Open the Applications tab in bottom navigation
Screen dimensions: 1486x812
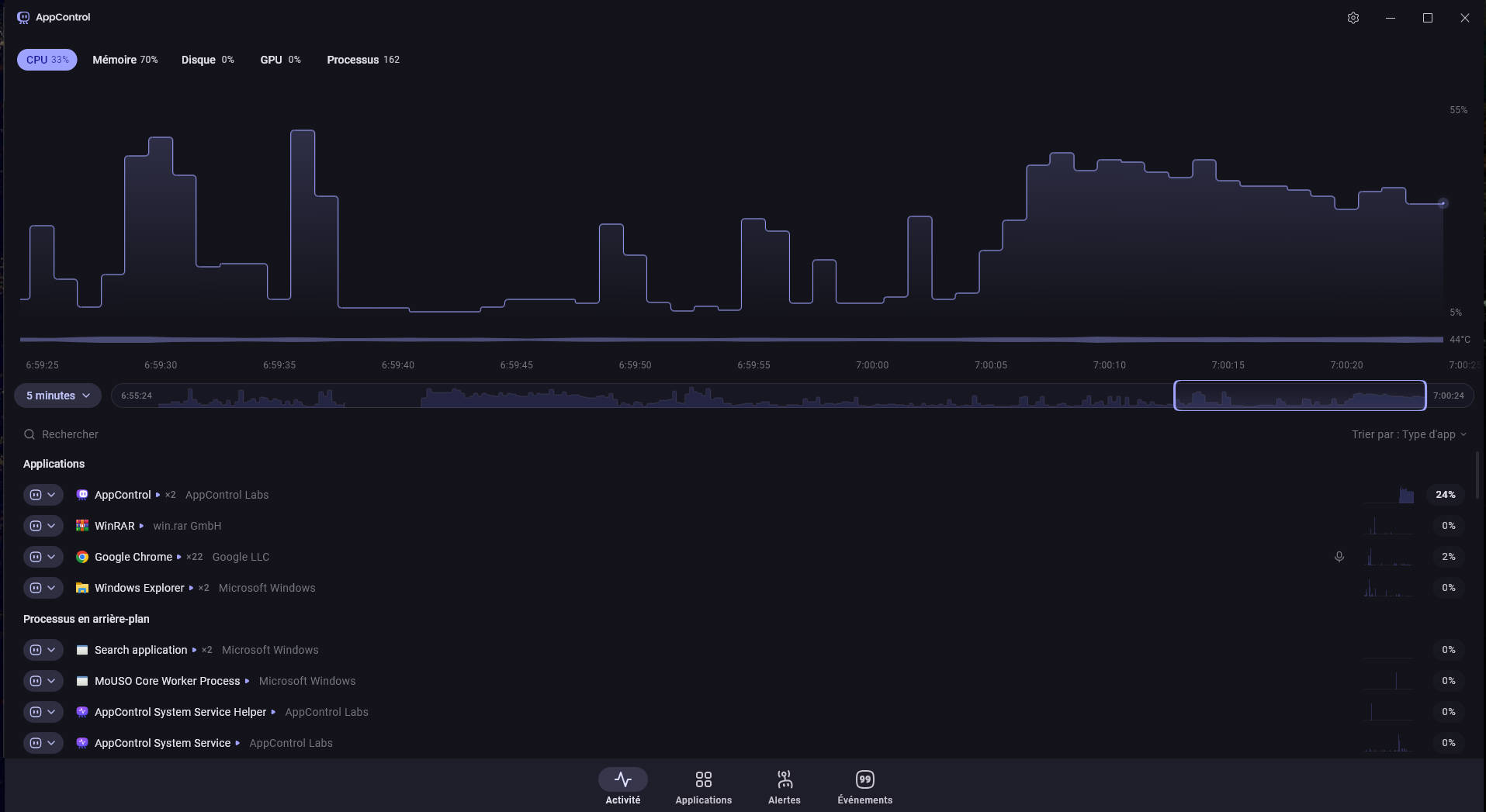pyautogui.click(x=704, y=786)
